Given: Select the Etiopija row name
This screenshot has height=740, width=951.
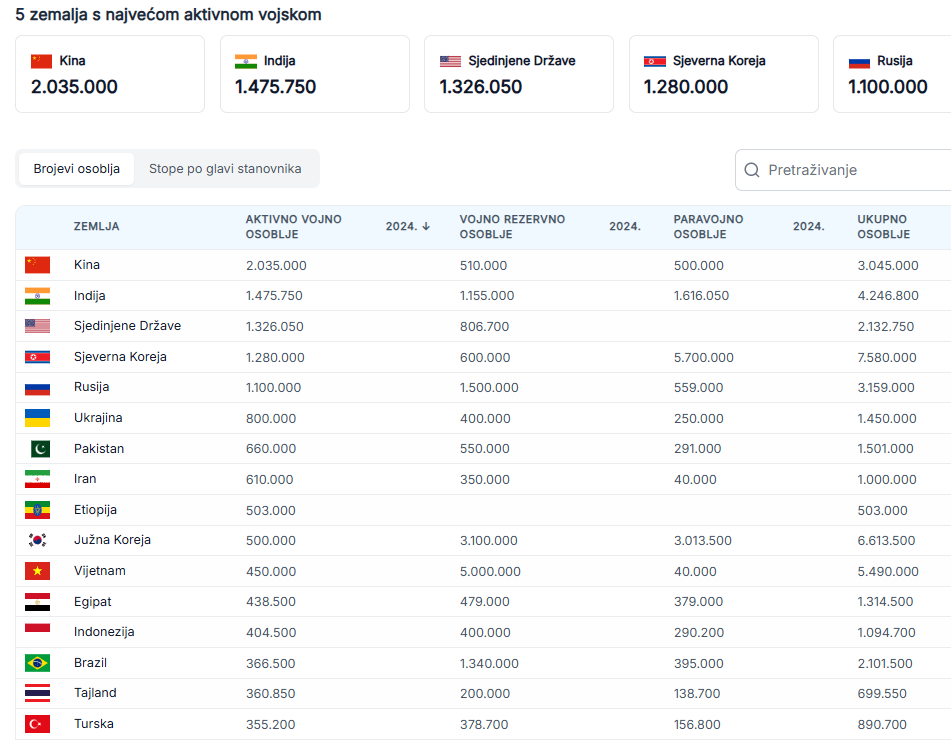Looking at the screenshot, I should click(x=95, y=510).
